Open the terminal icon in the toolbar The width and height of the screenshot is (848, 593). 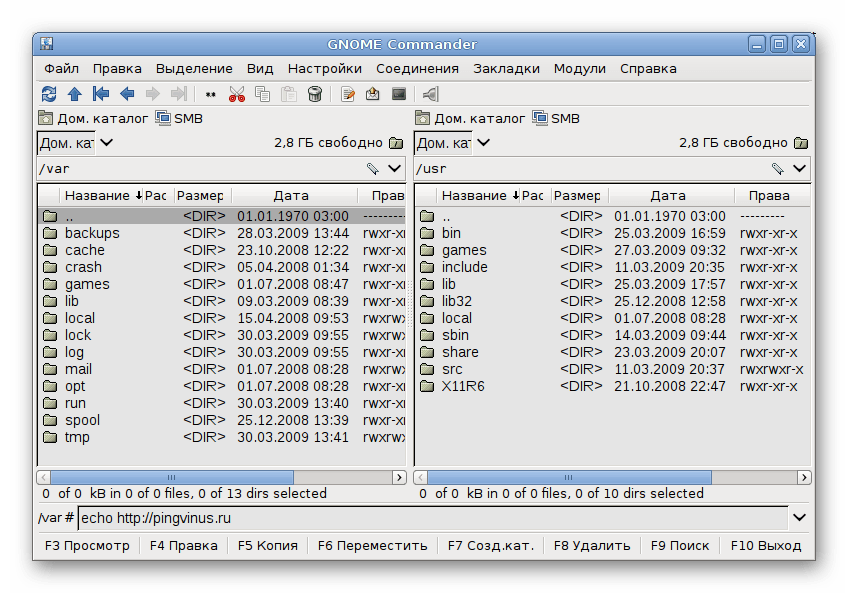399,94
